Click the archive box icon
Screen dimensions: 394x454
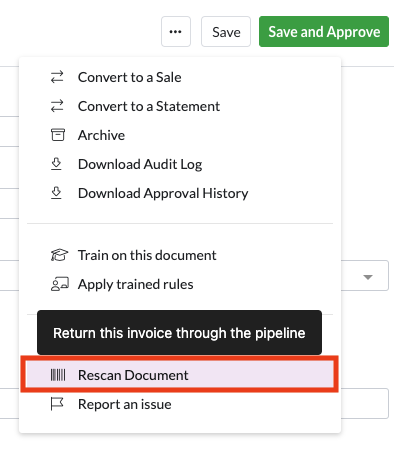click(58, 135)
